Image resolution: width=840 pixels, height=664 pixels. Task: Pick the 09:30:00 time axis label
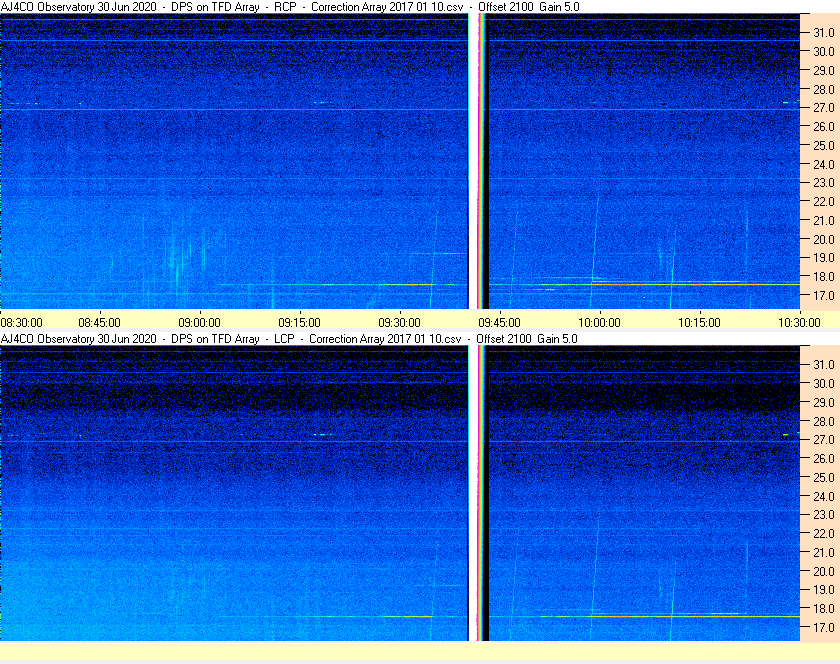[x=400, y=323]
